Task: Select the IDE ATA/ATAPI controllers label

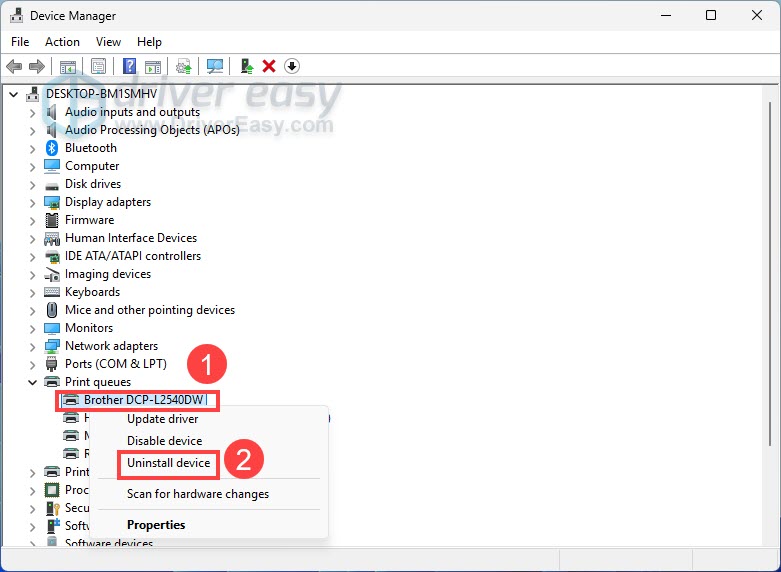Action: click(x=133, y=256)
